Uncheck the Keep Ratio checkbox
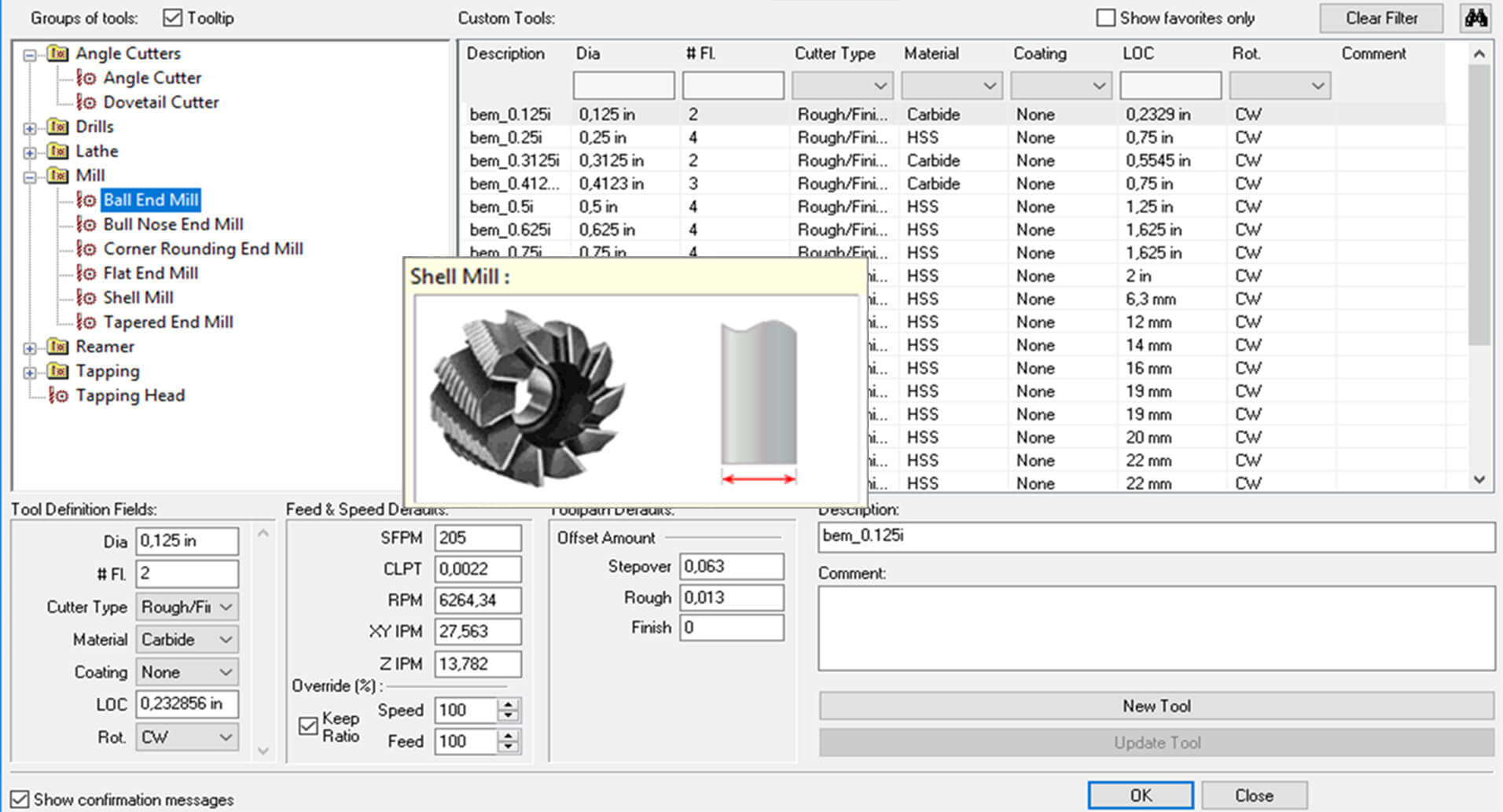 308,726
